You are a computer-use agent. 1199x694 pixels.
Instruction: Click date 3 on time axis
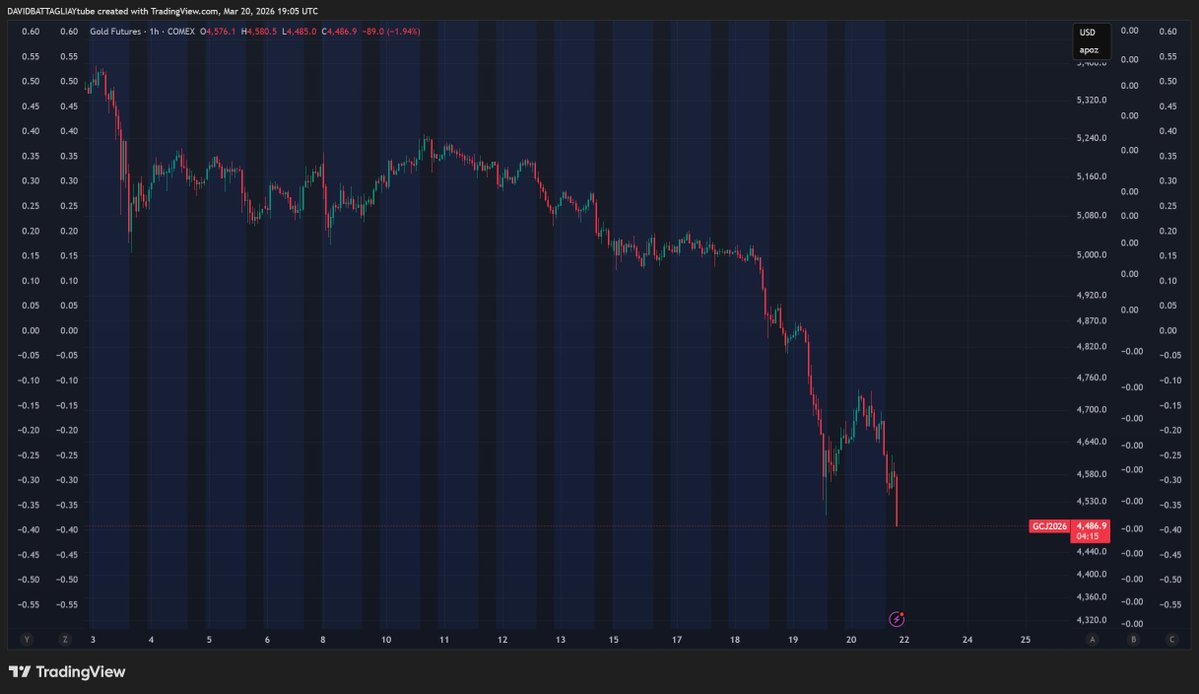93,640
